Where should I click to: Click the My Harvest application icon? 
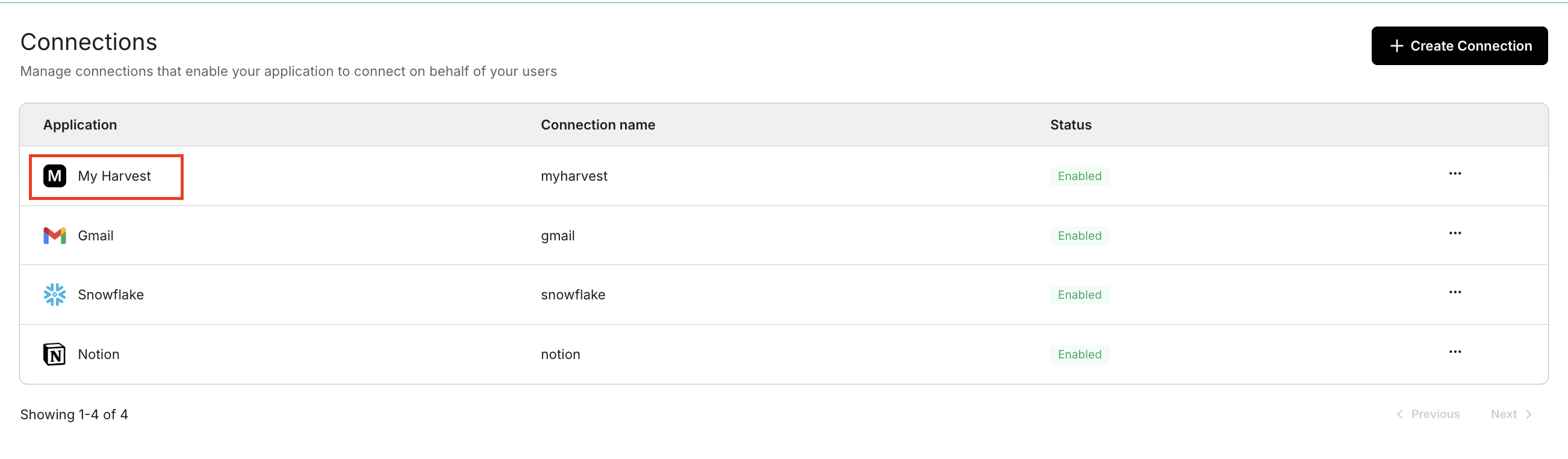pos(54,176)
